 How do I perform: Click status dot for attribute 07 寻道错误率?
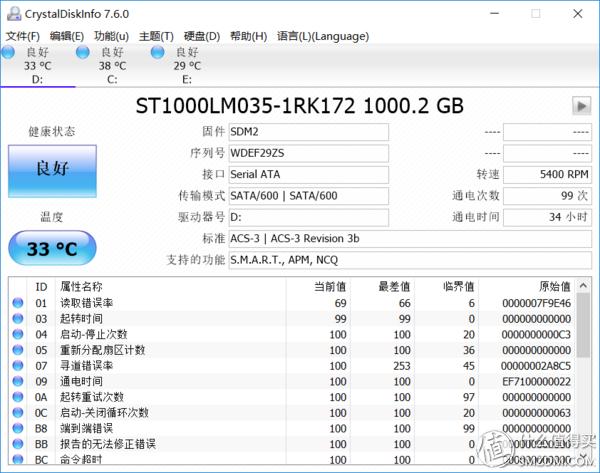click(18, 366)
